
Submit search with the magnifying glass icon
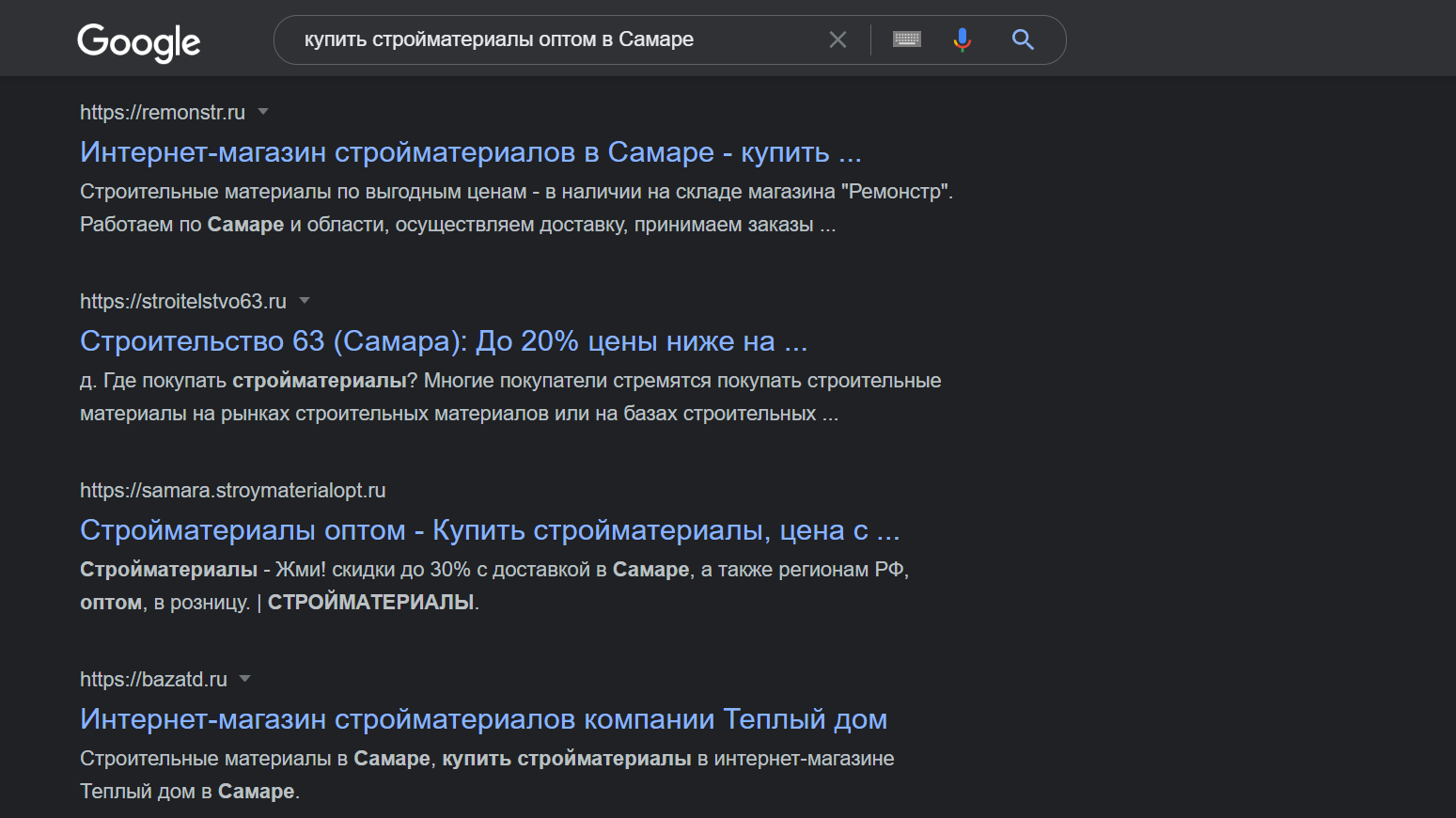1023,39
